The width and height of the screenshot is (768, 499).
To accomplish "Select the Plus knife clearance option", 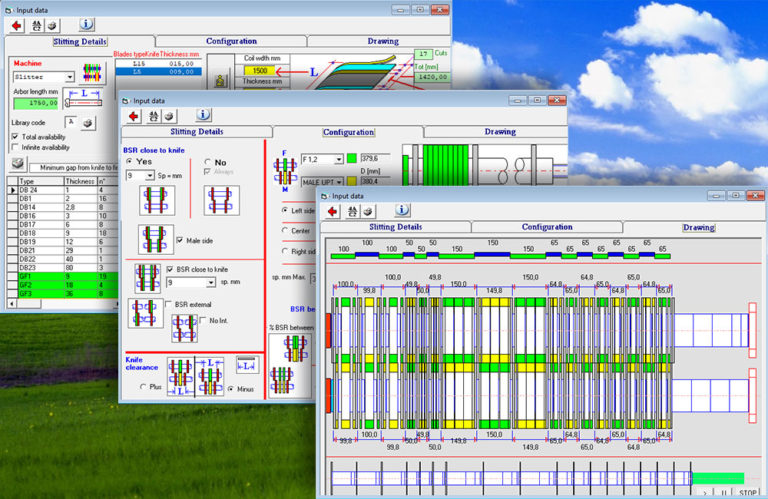I will point(143,386).
